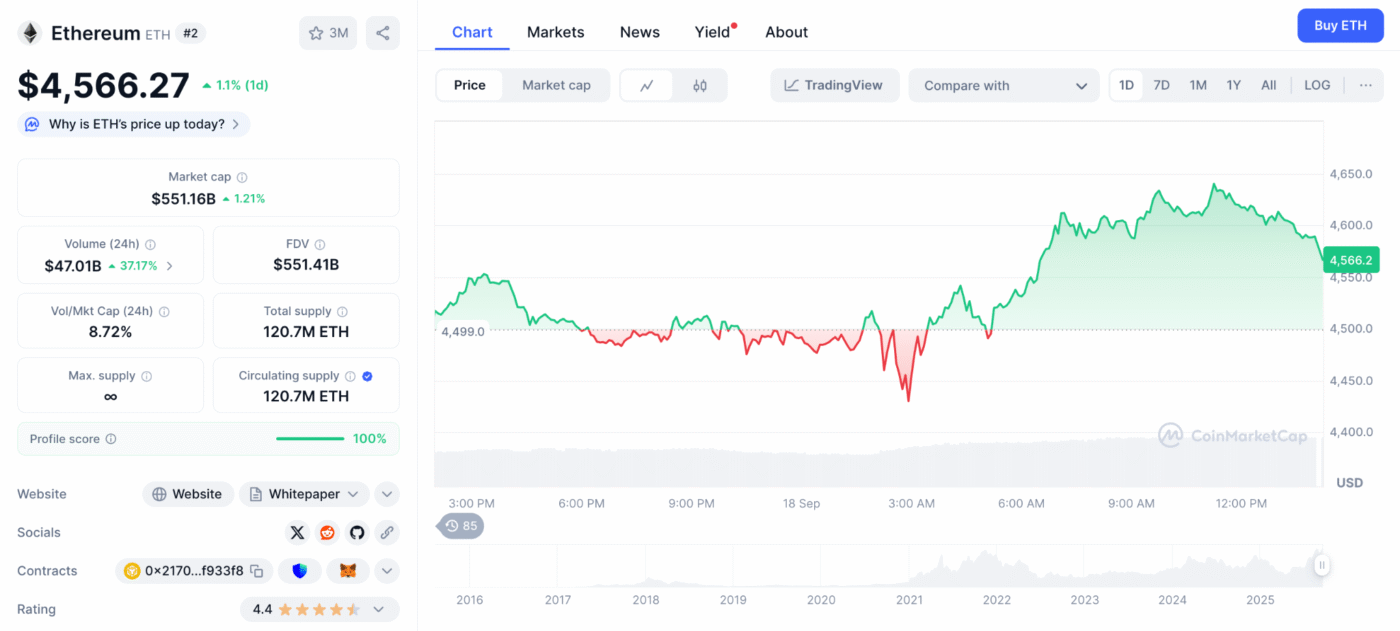Switch to line chart view
Screen dimensions: 1400x631
(647, 85)
